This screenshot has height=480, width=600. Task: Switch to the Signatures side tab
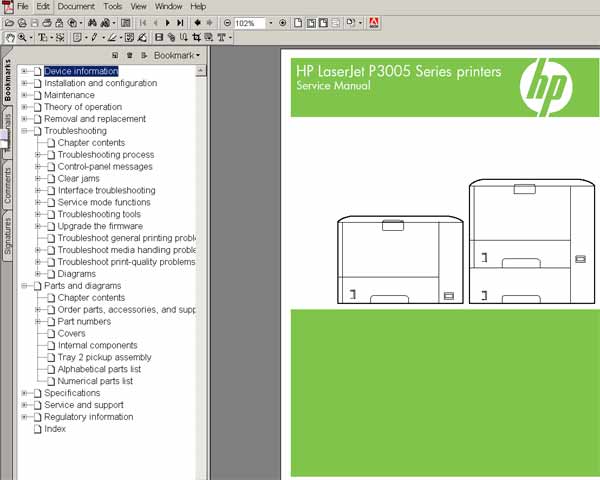(7, 236)
